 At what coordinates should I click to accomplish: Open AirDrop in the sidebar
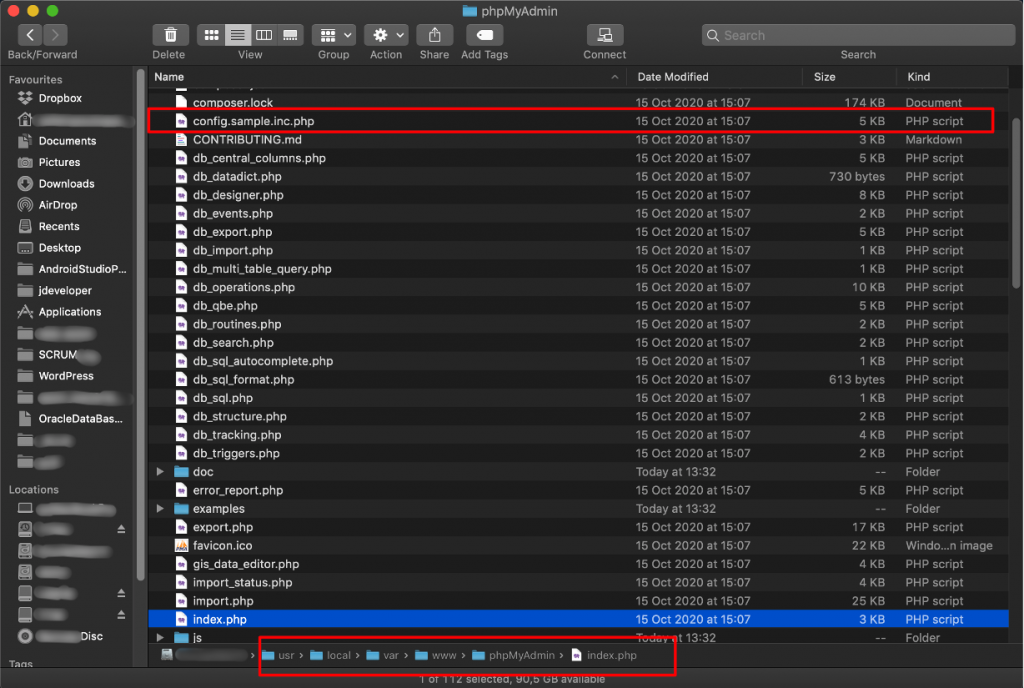click(57, 205)
